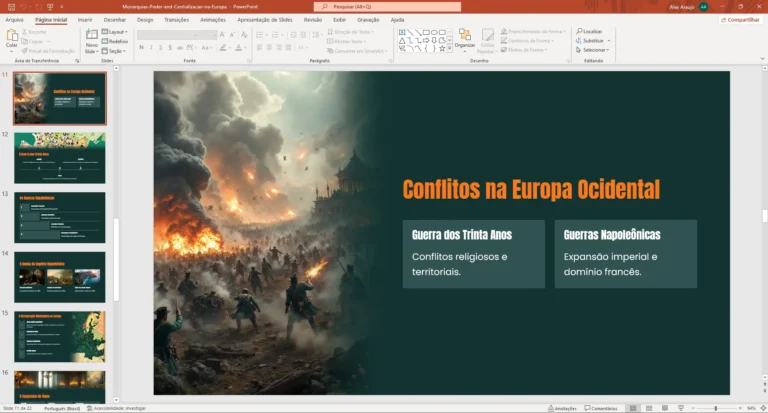Open the Seção dropdown
The width and height of the screenshot is (768, 413).
coord(114,51)
